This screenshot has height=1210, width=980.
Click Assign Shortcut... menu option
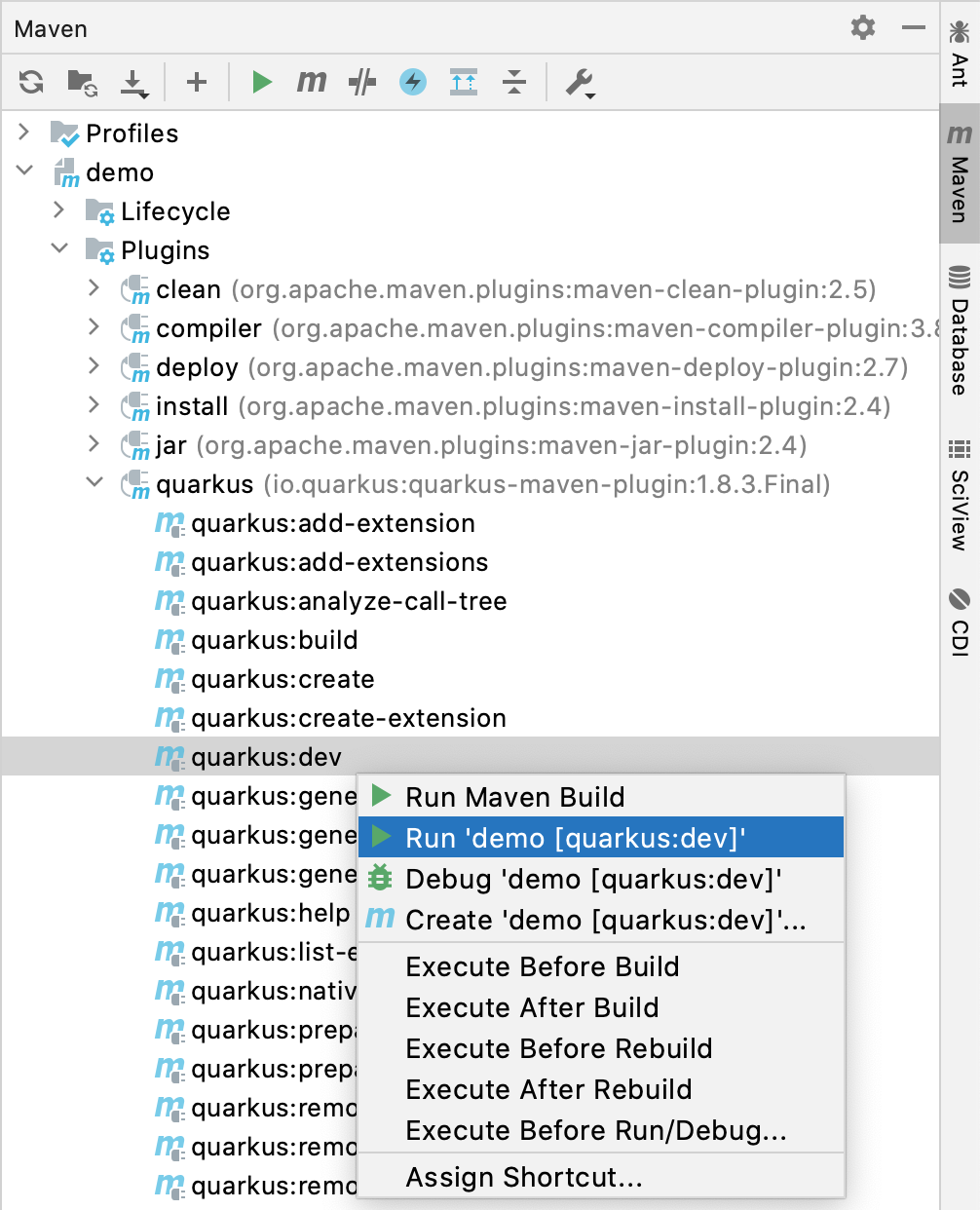tap(524, 1177)
